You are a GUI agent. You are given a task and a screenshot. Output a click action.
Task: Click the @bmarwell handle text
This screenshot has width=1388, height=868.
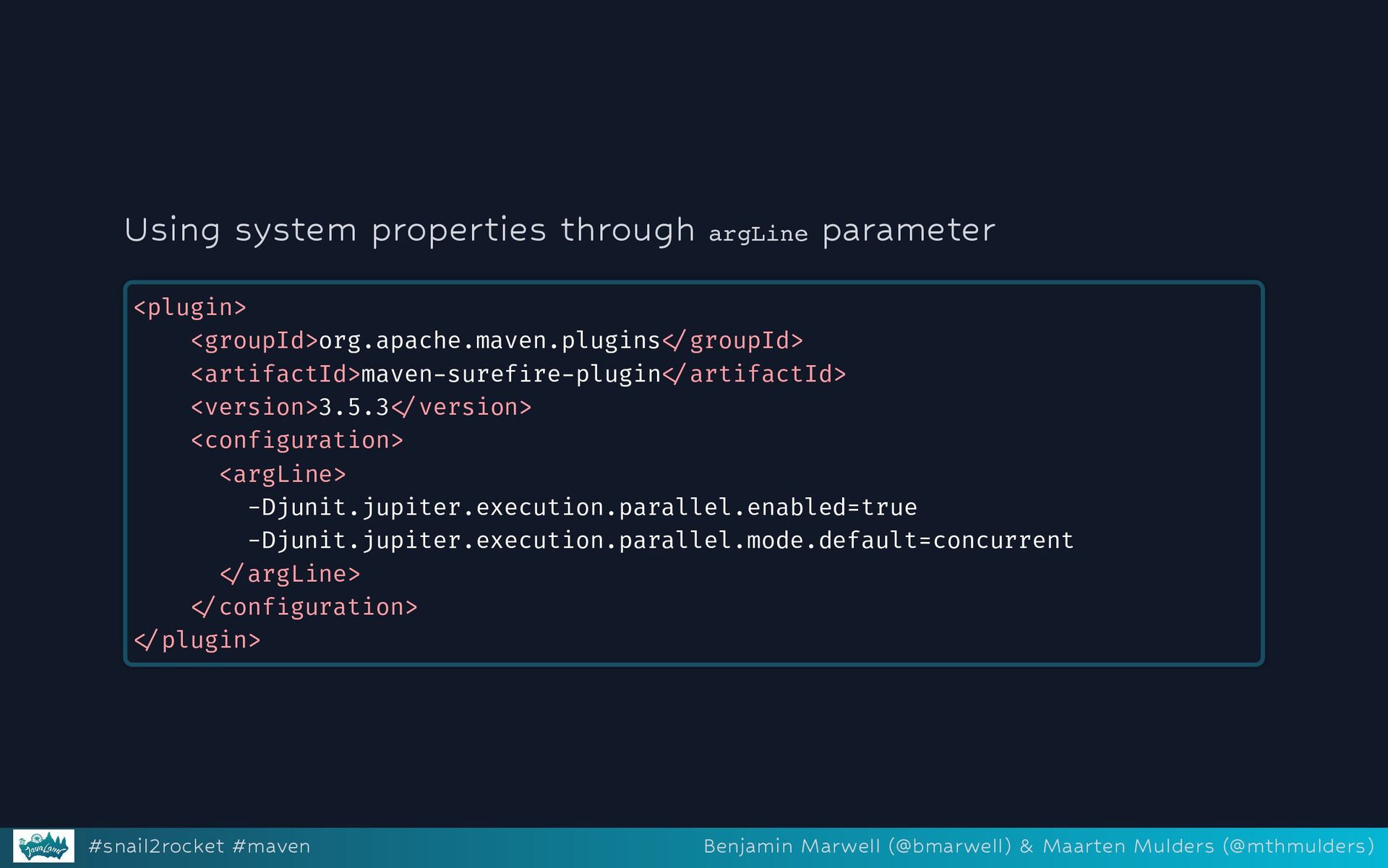949,846
